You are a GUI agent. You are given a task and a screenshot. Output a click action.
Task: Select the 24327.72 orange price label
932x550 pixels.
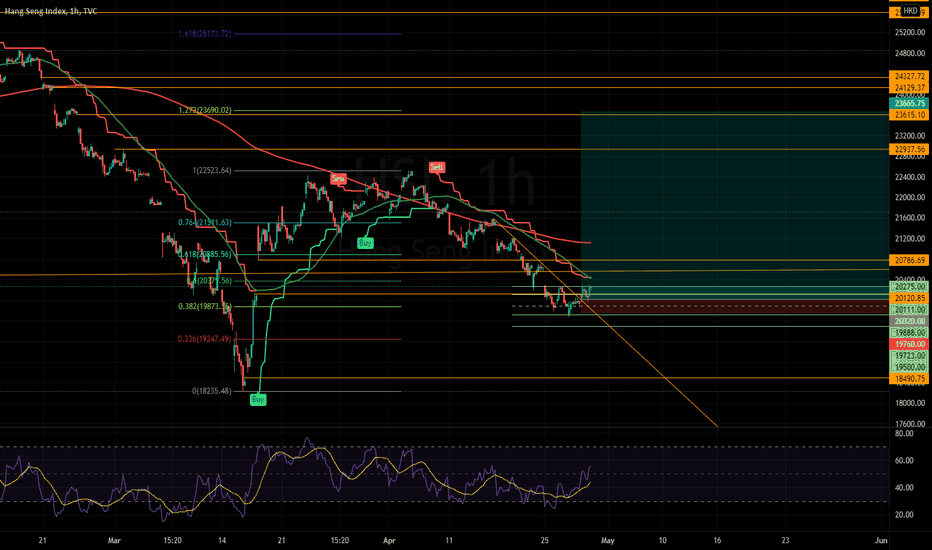click(909, 76)
